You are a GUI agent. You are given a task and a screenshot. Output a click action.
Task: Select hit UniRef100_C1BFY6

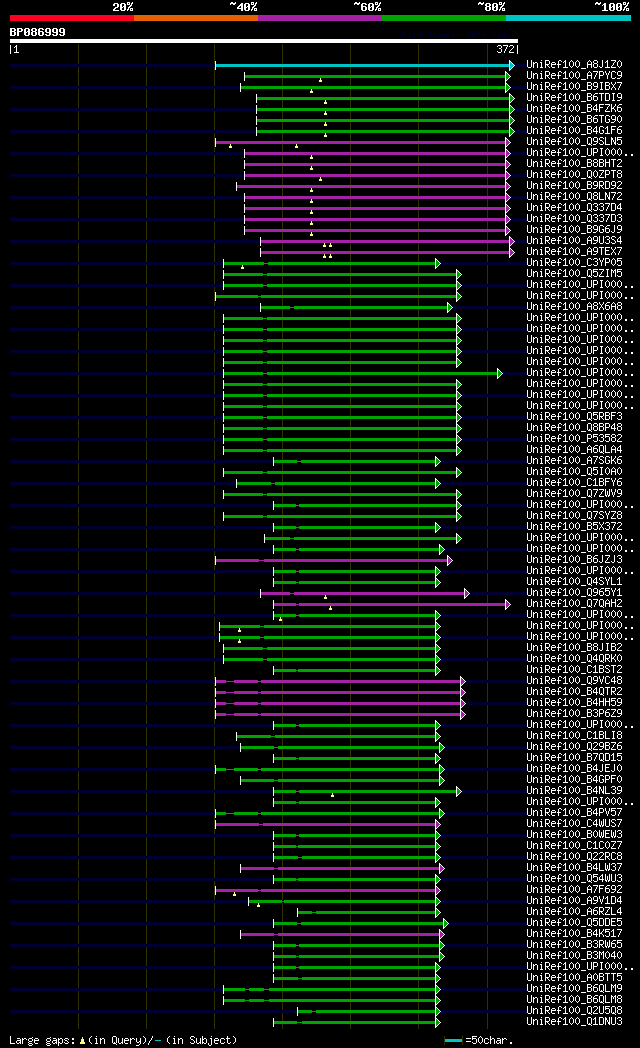click(x=574, y=483)
